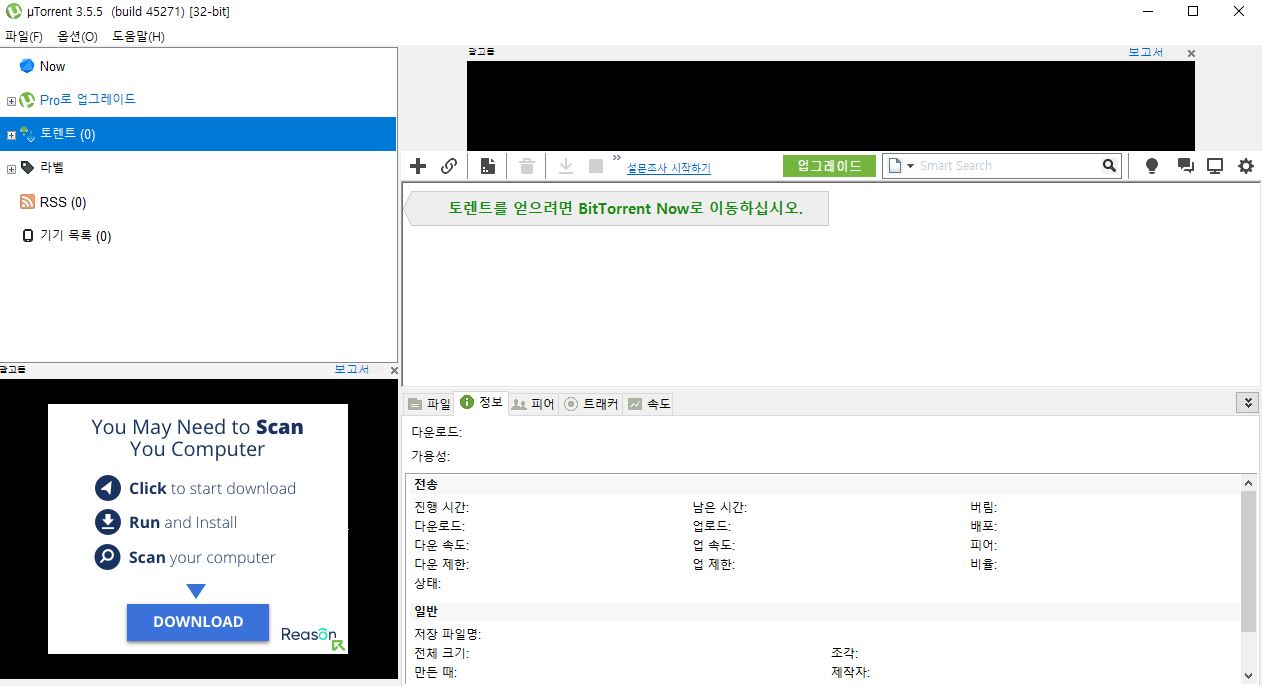Switch to the 정보 tab
Screen dimensions: 1262x686
pos(481,403)
